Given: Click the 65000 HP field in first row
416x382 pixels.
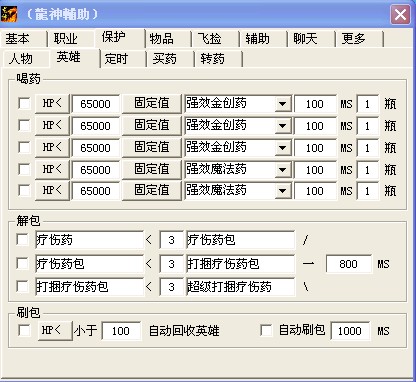Looking at the screenshot, I should pos(95,104).
